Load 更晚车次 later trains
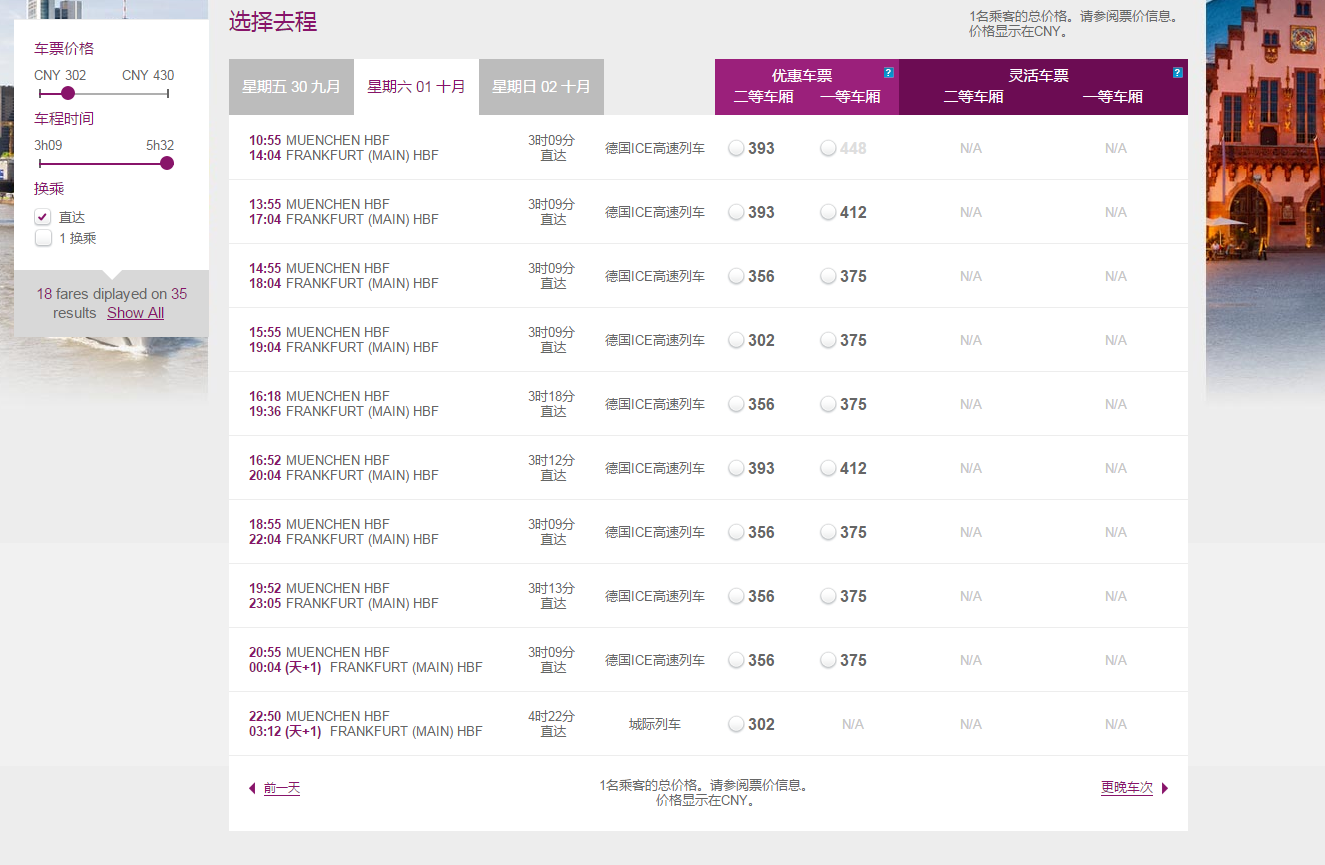Screen dimensions: 1325x865 tap(1127, 788)
